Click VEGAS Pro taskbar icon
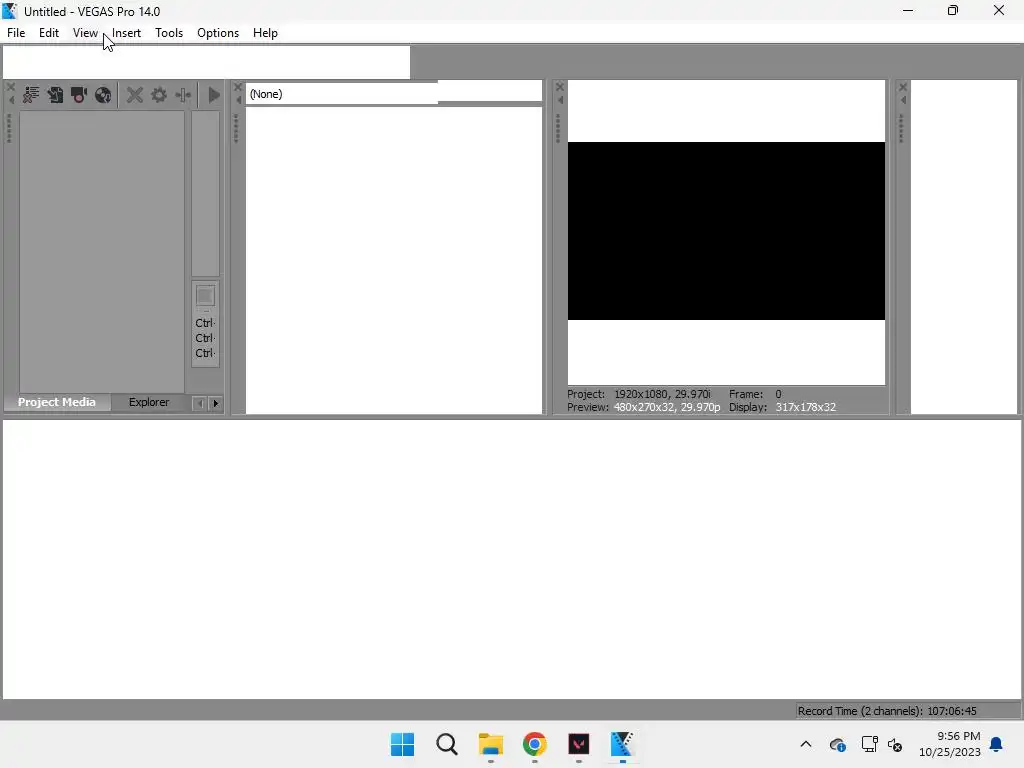Viewport: 1024px width, 768px height. tap(622, 744)
